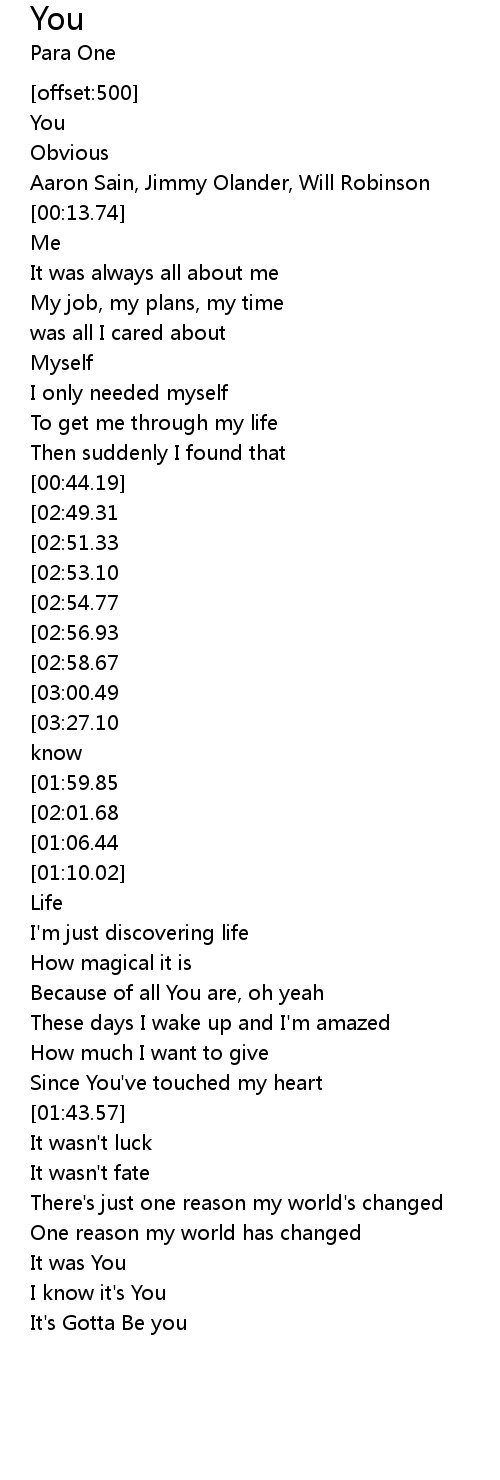Click the '[offset:500]' tag line
Viewport: 500px width, 1480px height.
coord(85,93)
